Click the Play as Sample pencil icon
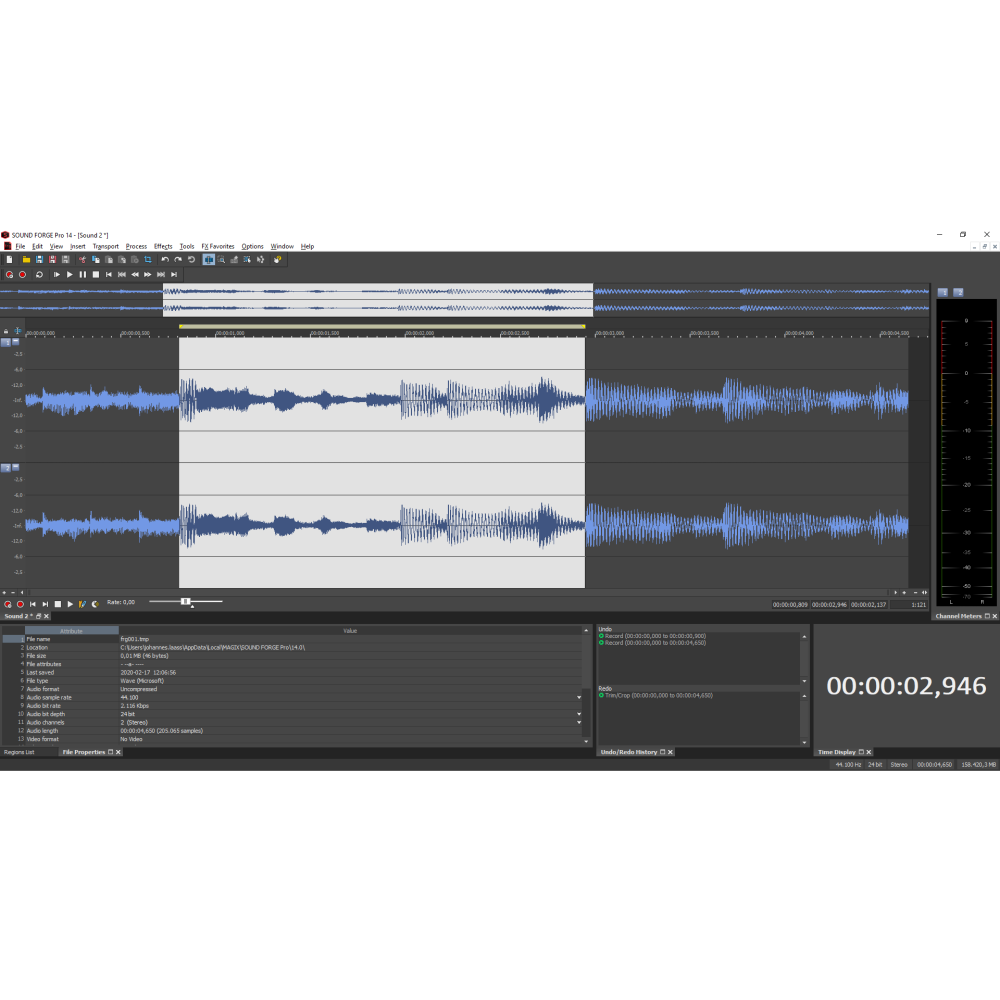The height and width of the screenshot is (1000, 1000). tap(82, 603)
